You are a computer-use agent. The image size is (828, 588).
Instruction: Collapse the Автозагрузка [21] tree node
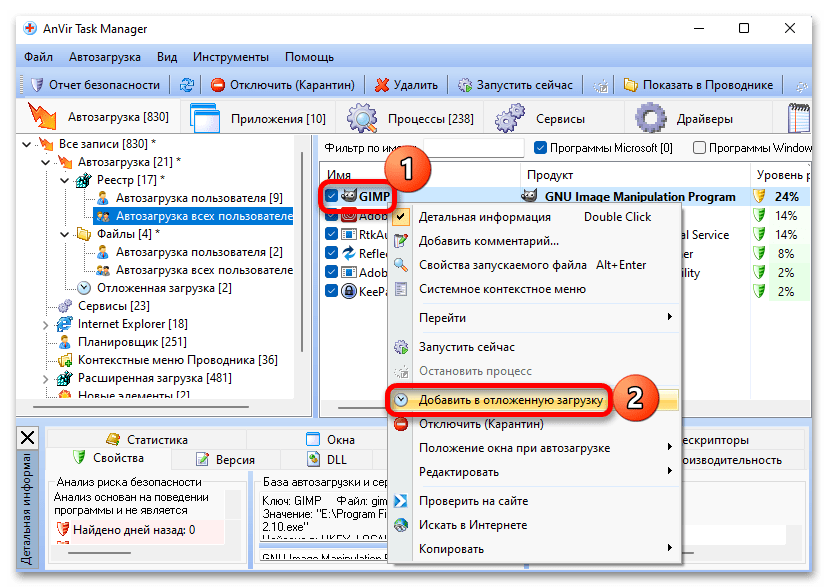46,162
